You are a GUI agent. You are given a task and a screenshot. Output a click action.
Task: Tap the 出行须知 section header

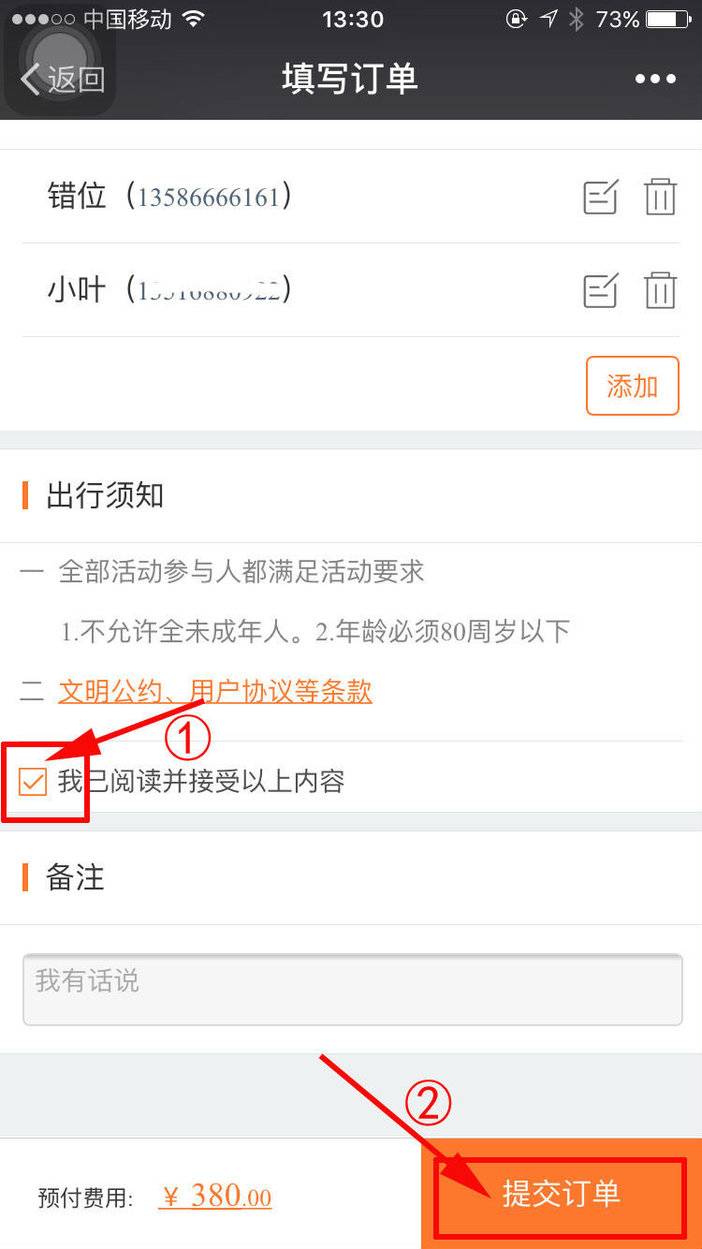coord(105,495)
